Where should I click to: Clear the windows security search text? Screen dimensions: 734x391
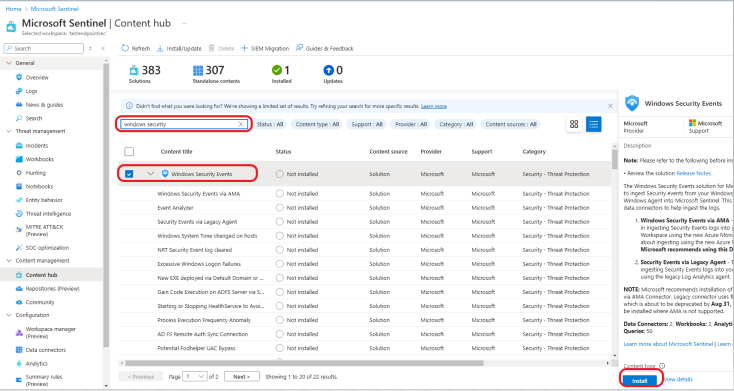pos(241,124)
